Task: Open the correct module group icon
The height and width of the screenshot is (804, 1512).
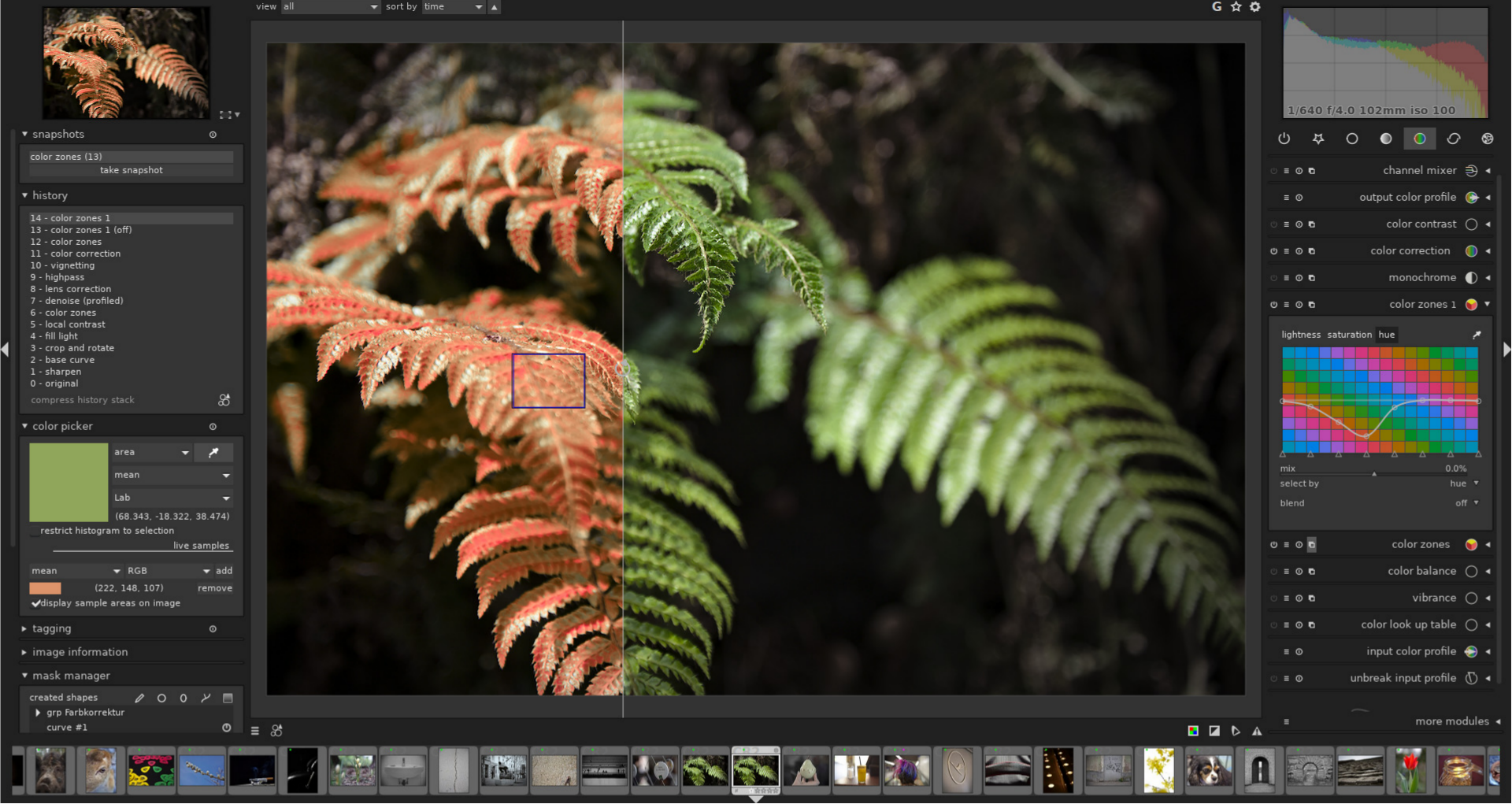Action: point(1454,139)
